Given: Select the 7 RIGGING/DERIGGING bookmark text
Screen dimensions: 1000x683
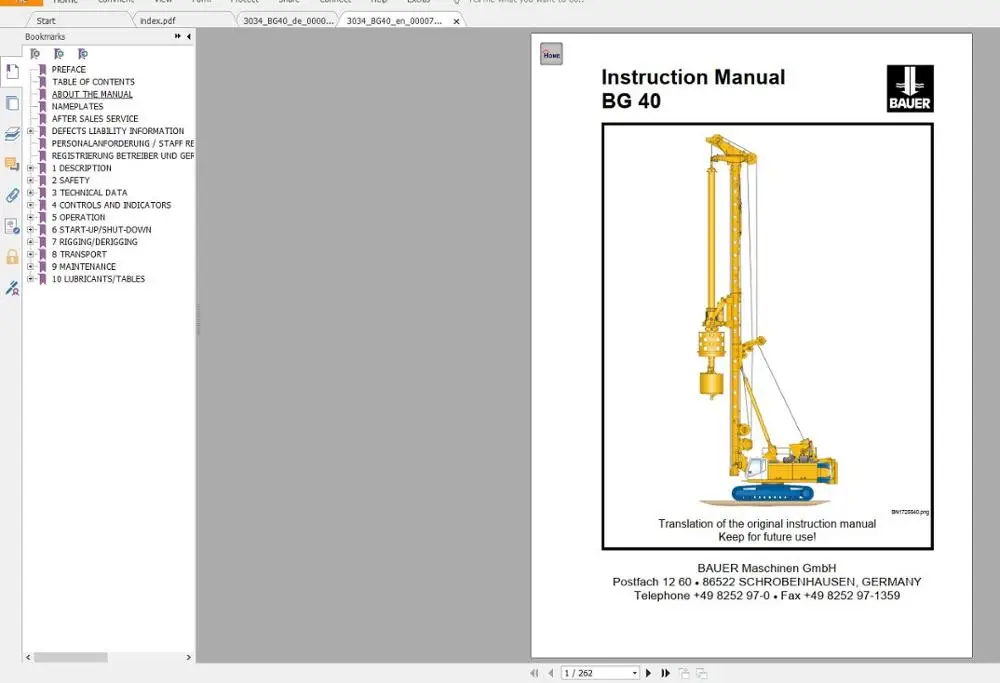Looking at the screenshot, I should coord(94,242).
